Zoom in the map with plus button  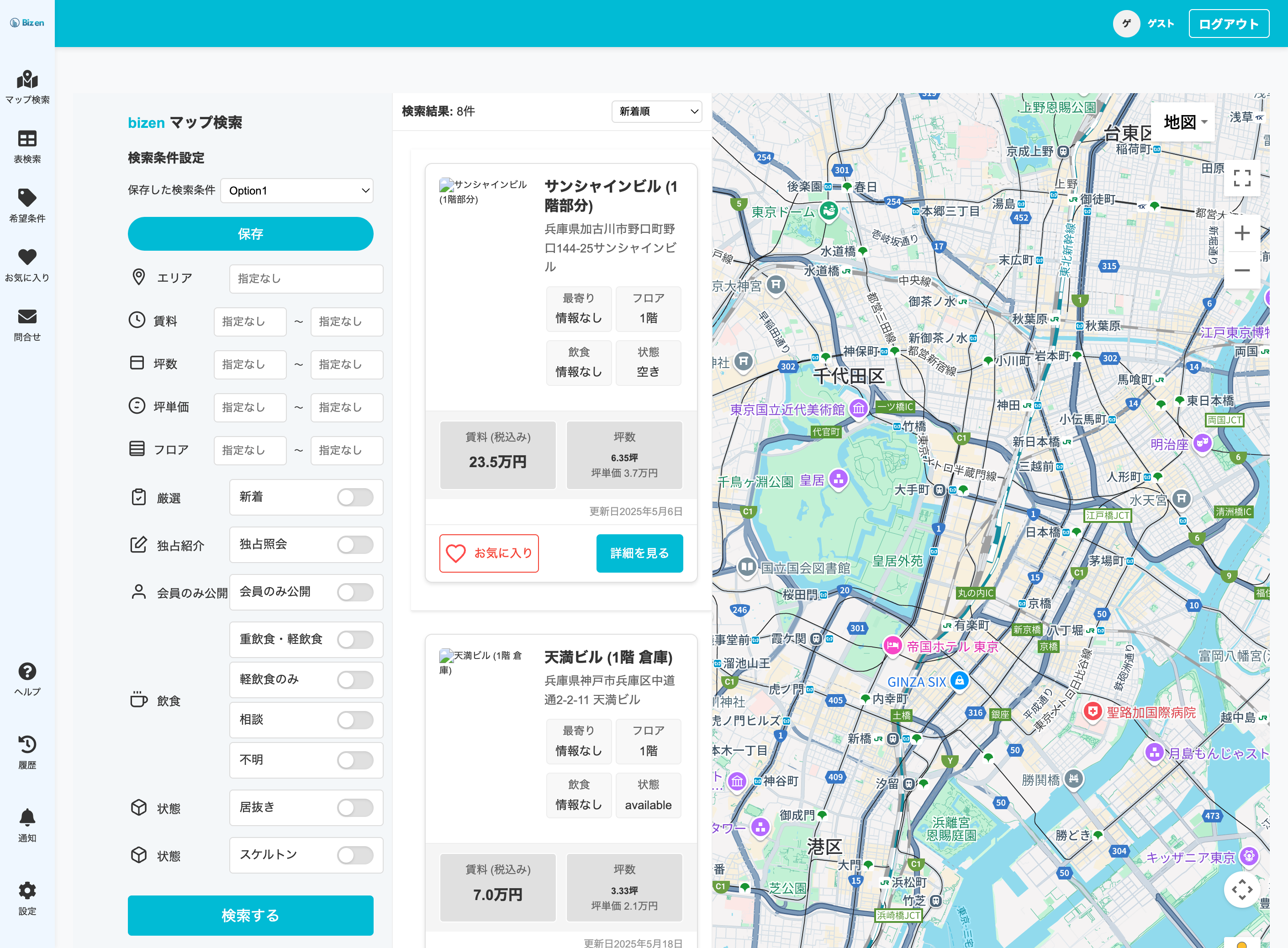(x=1241, y=233)
